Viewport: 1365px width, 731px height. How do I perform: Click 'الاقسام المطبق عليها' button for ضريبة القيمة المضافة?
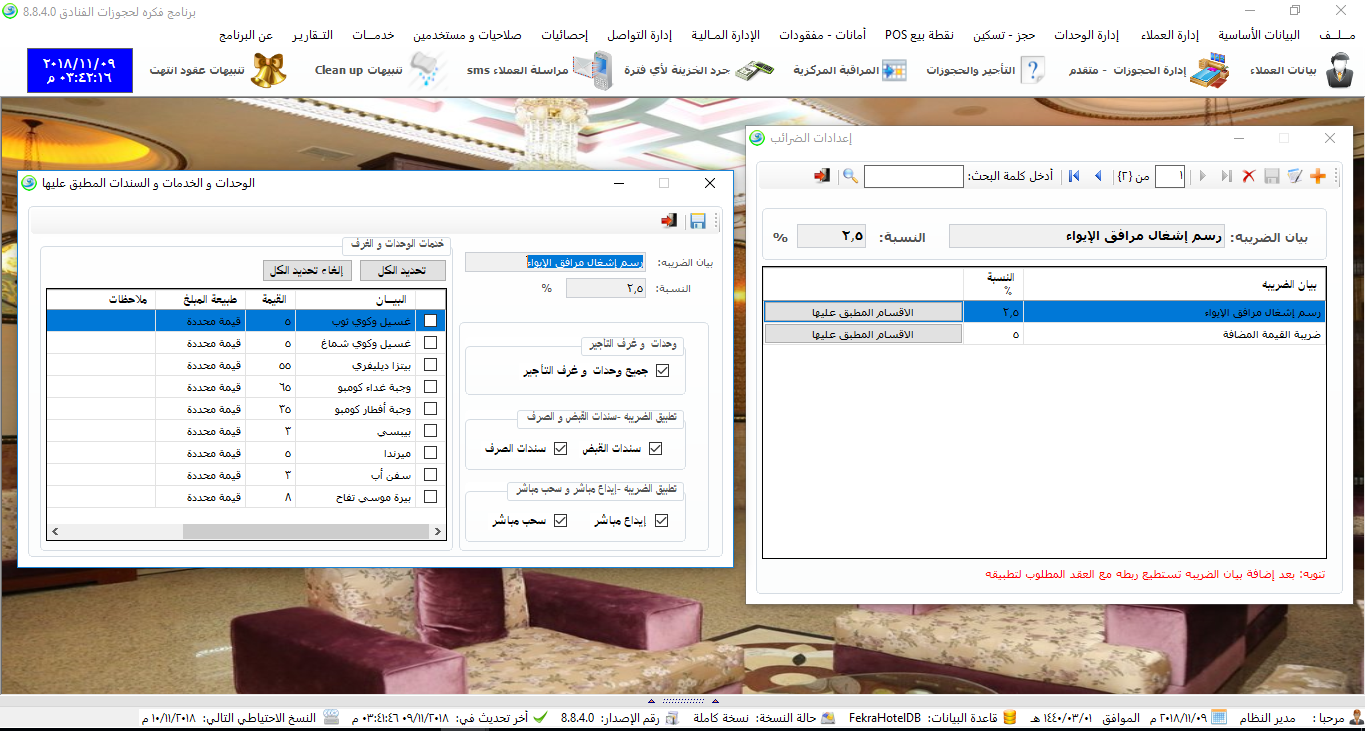[x=863, y=334]
